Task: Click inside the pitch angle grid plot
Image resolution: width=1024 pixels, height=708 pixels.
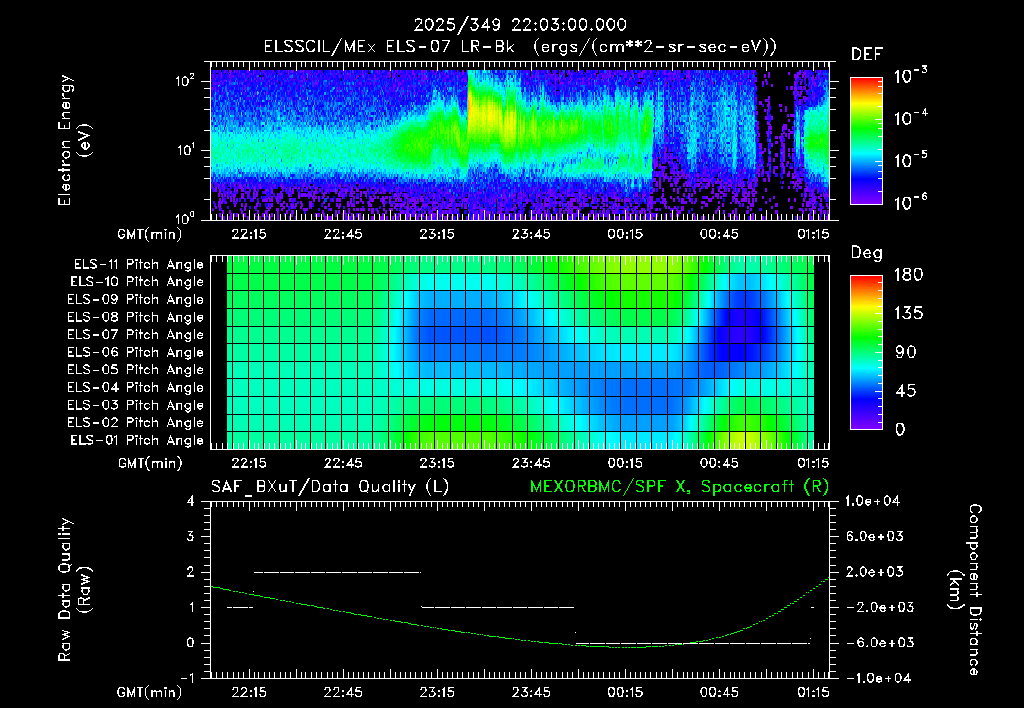Action: (x=520, y=353)
